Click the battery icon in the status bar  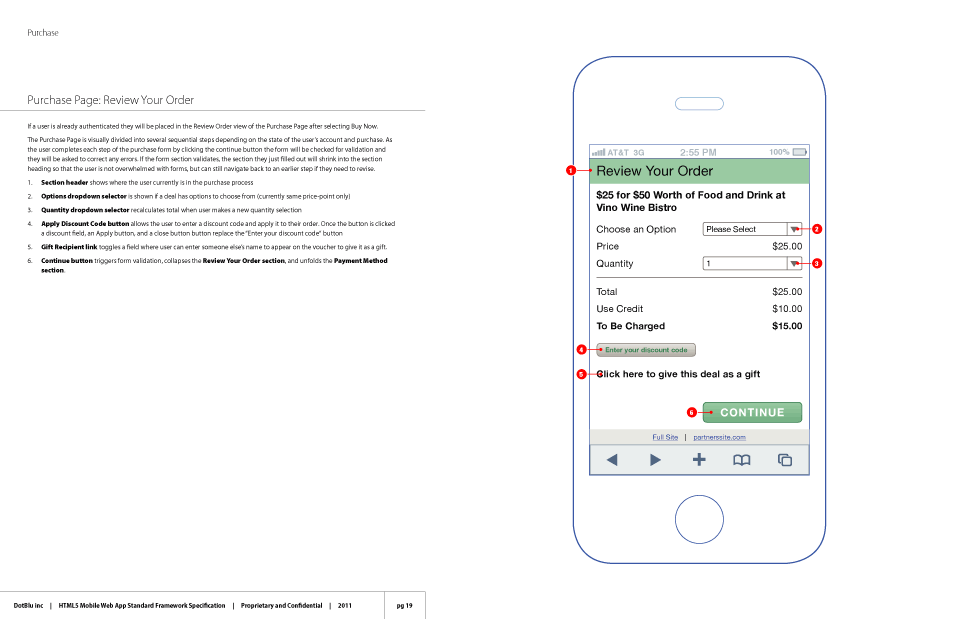point(797,151)
